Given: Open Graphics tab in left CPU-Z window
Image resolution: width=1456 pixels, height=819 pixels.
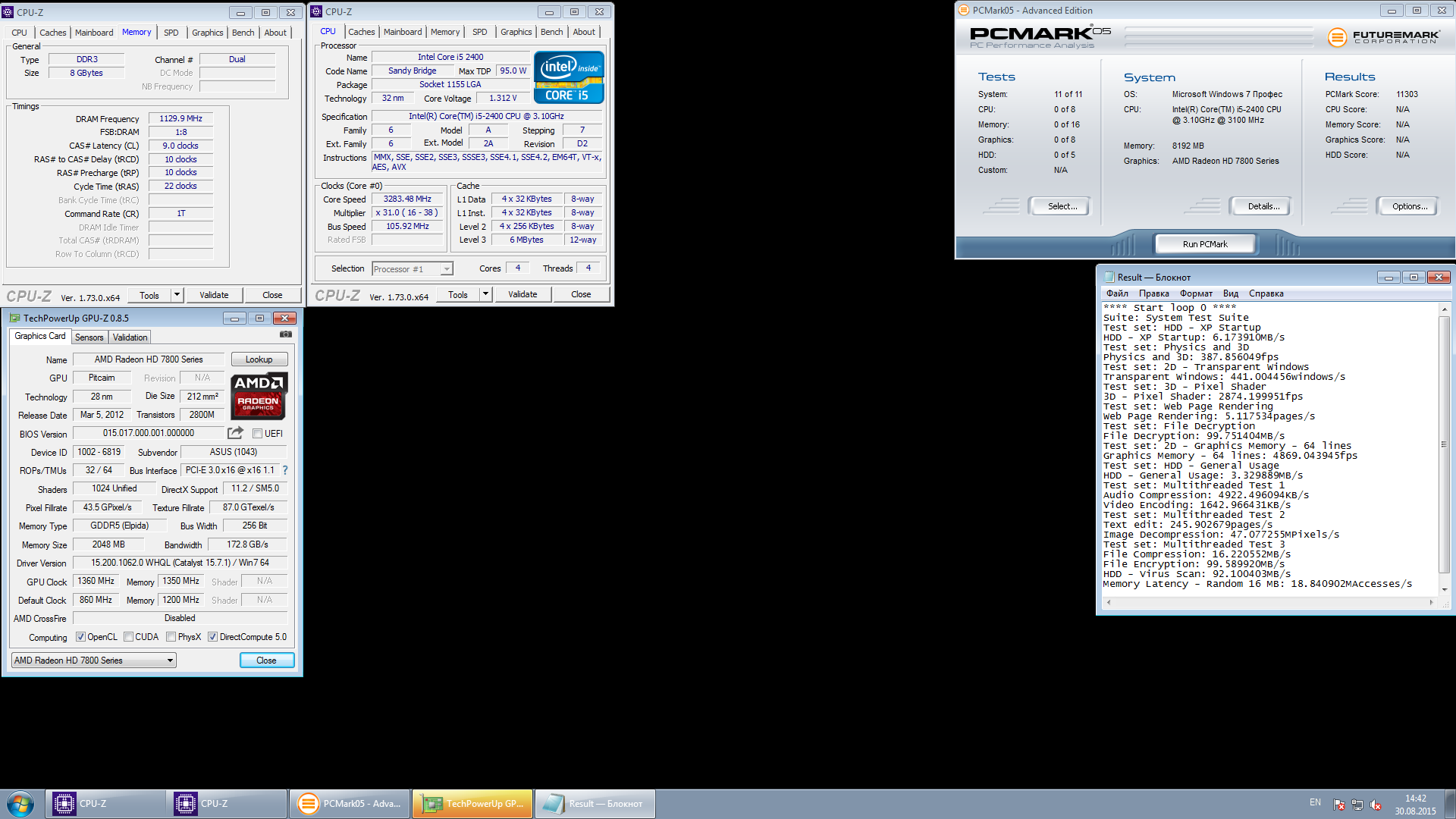Looking at the screenshot, I should (x=207, y=33).
